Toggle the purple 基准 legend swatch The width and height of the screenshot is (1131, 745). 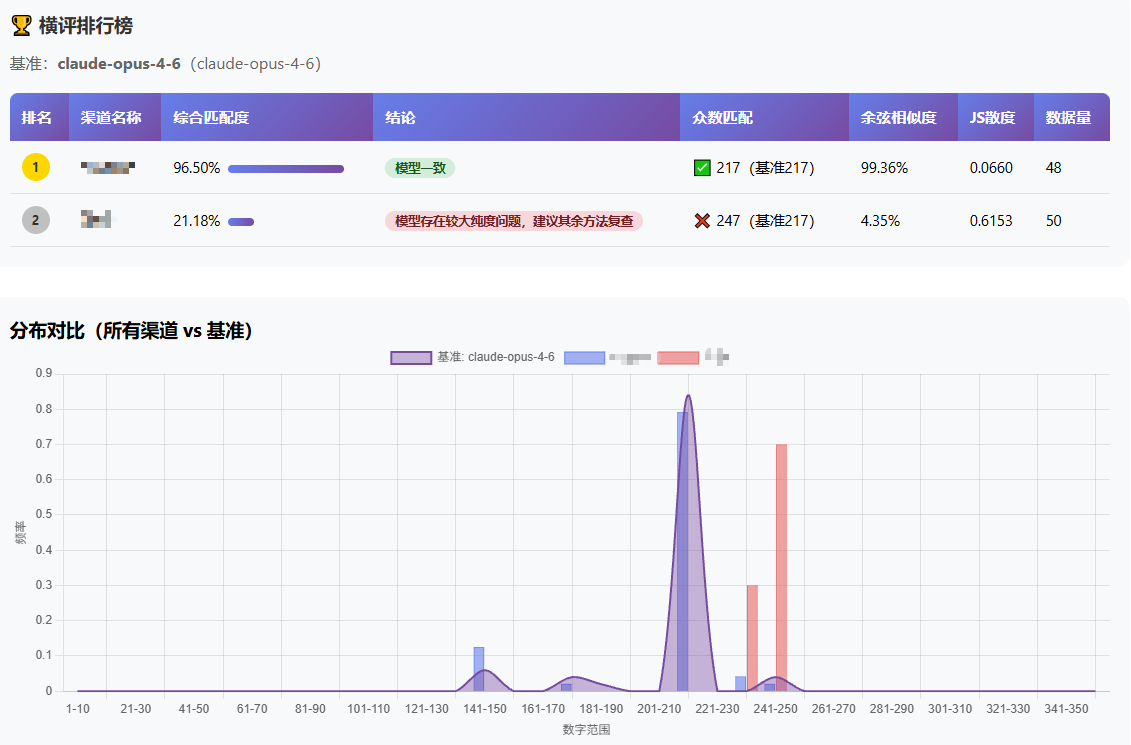pyautogui.click(x=411, y=357)
